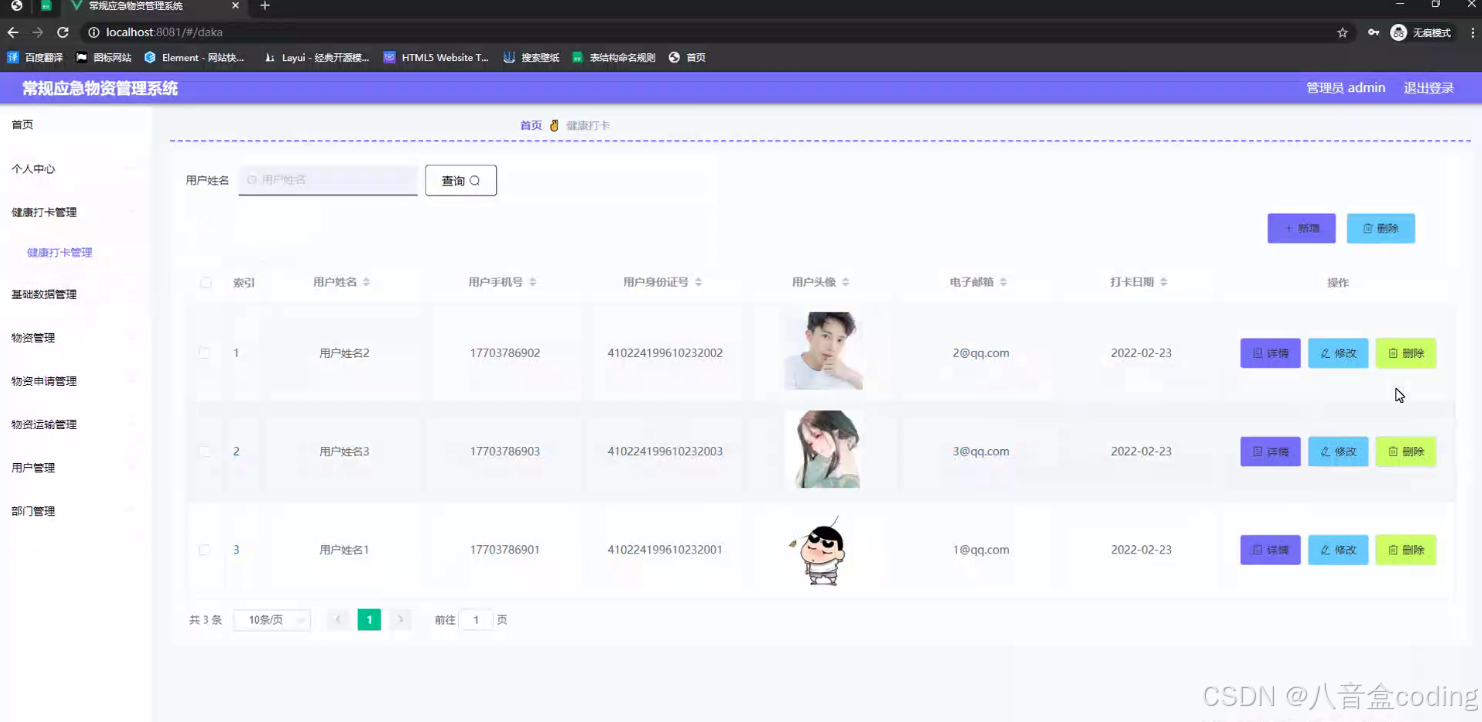Open 图标网站 bookmark
Image resolution: width=1482 pixels, height=722 pixels.
pos(103,58)
